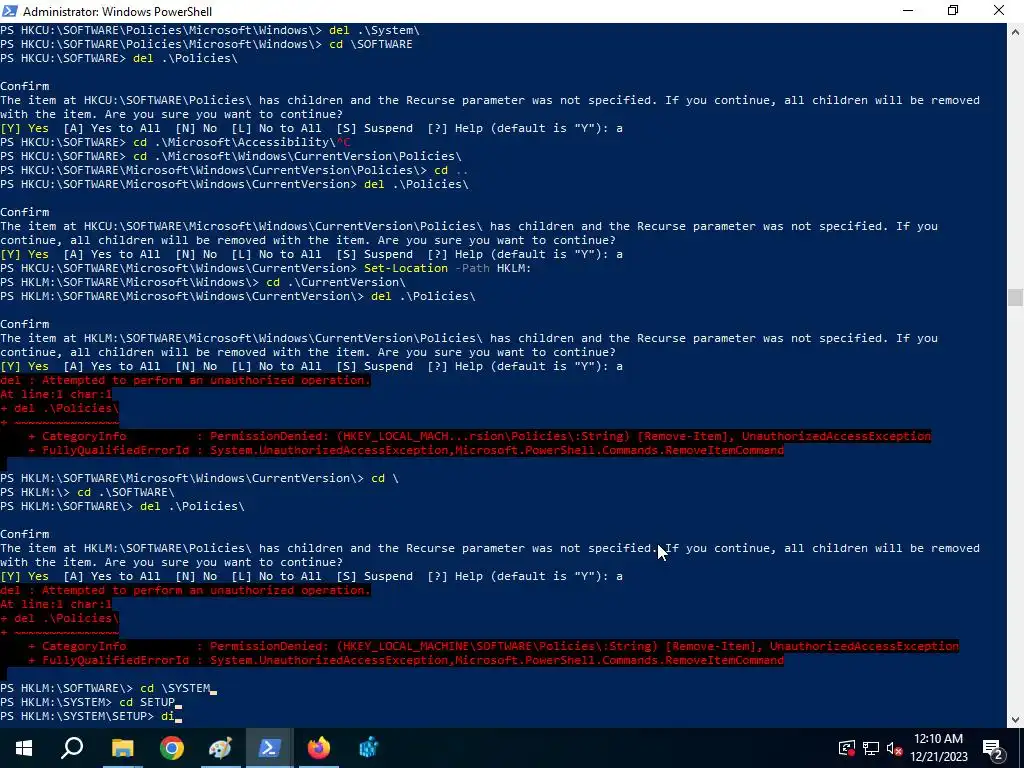Click the scrollbar up arrow
Image resolution: width=1024 pixels, height=768 pixels.
coord(1015,31)
